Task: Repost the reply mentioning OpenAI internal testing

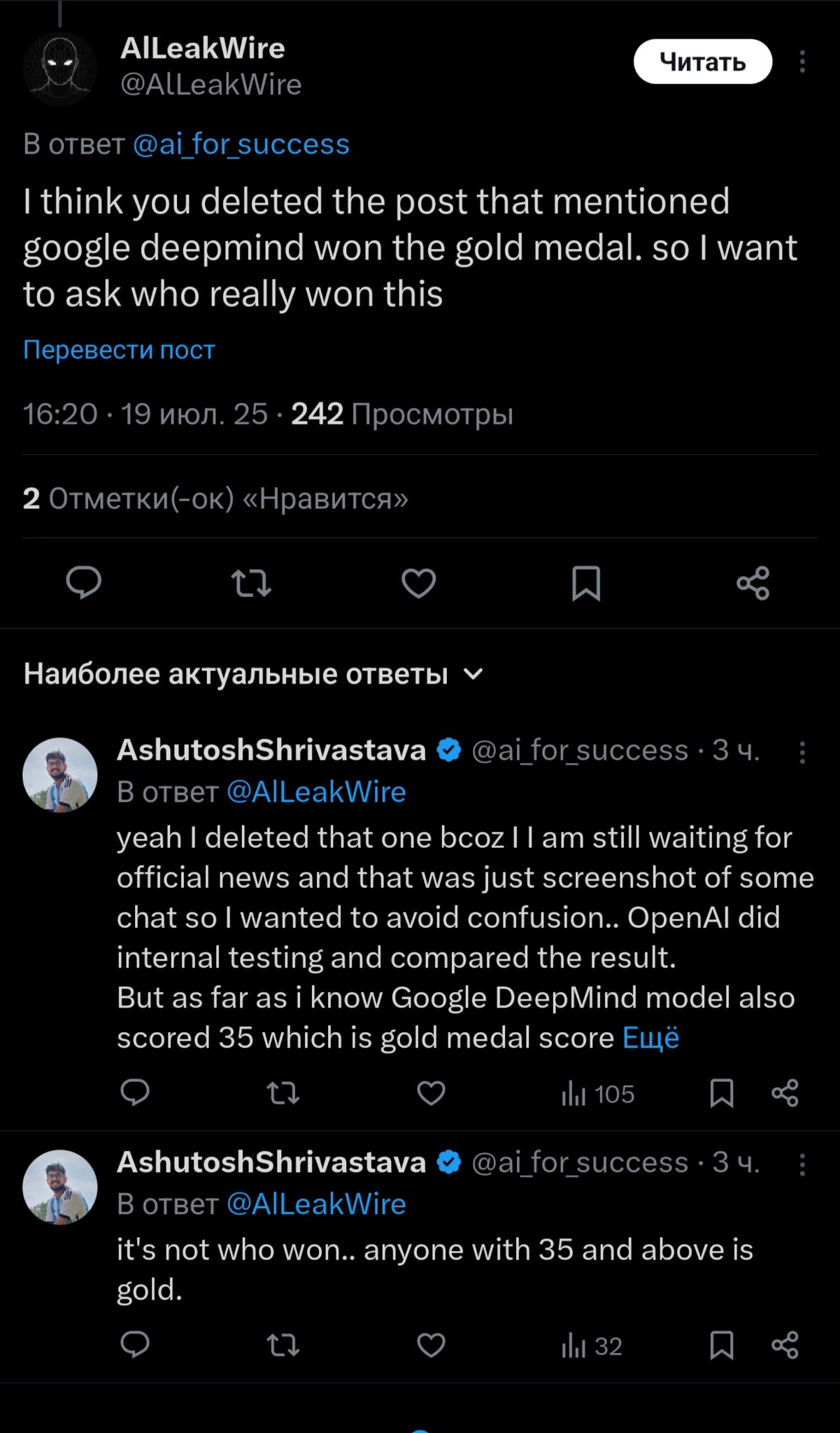Action: point(283,1093)
